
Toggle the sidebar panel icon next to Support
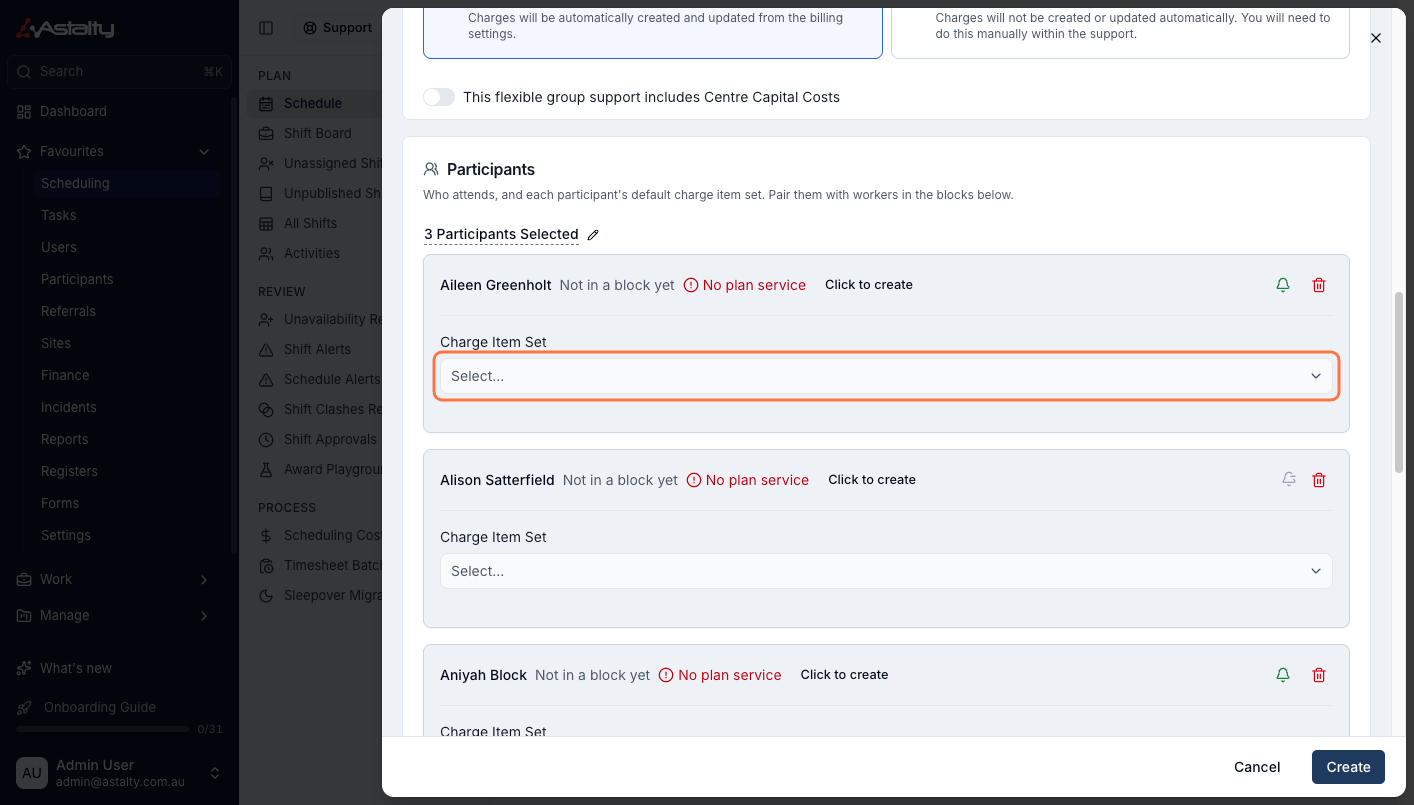tap(266, 28)
